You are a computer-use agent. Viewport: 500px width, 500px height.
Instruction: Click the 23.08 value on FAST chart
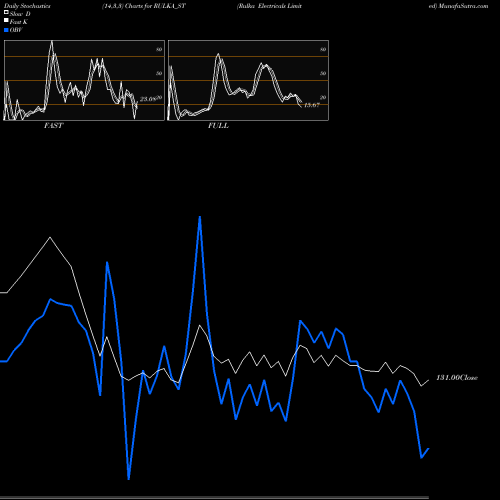tap(147, 99)
